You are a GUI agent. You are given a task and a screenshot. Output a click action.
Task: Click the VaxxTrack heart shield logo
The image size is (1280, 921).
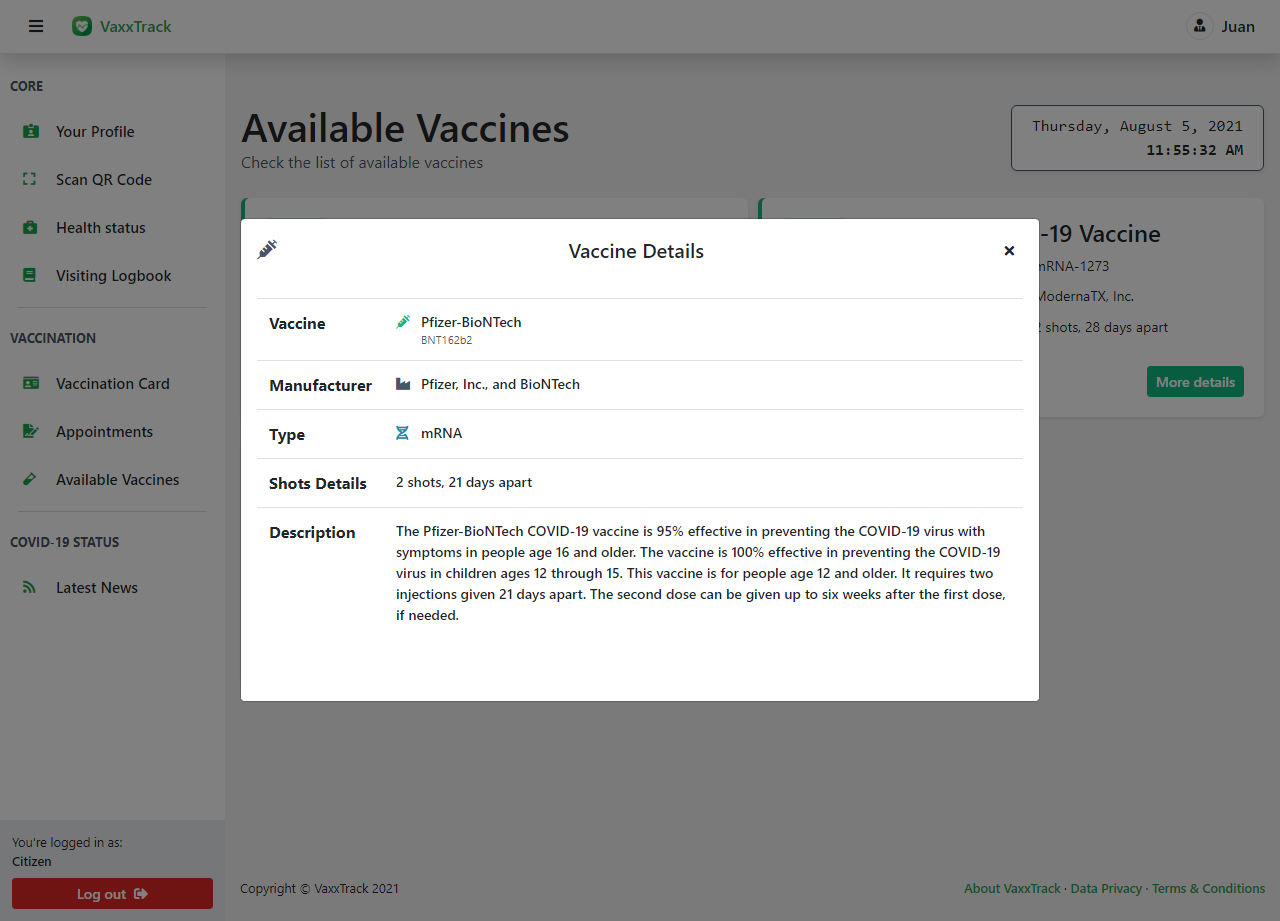[x=82, y=26]
